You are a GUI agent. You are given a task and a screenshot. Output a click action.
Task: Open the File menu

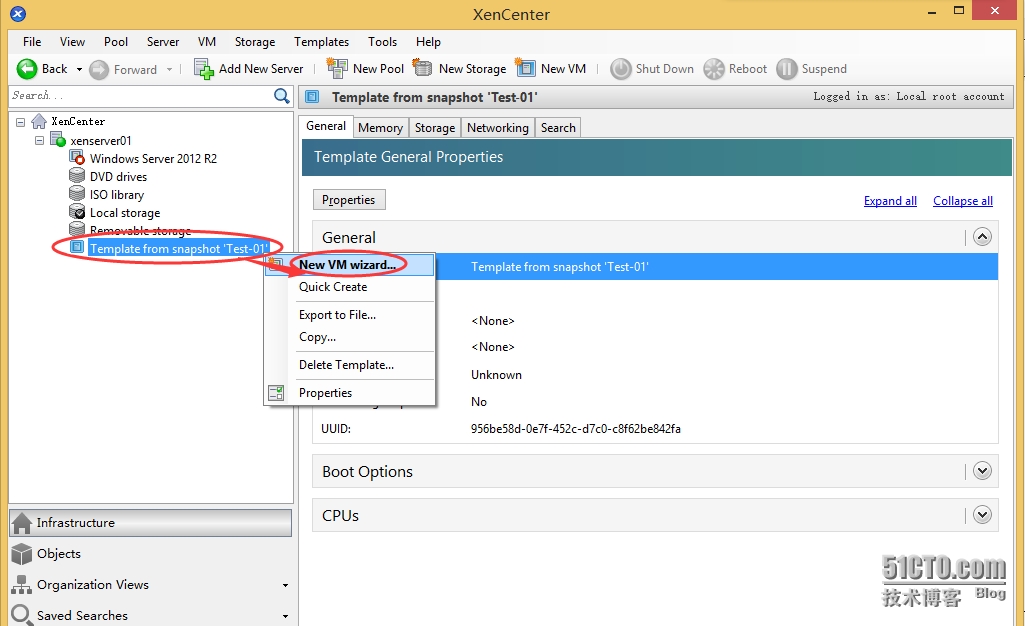(32, 42)
